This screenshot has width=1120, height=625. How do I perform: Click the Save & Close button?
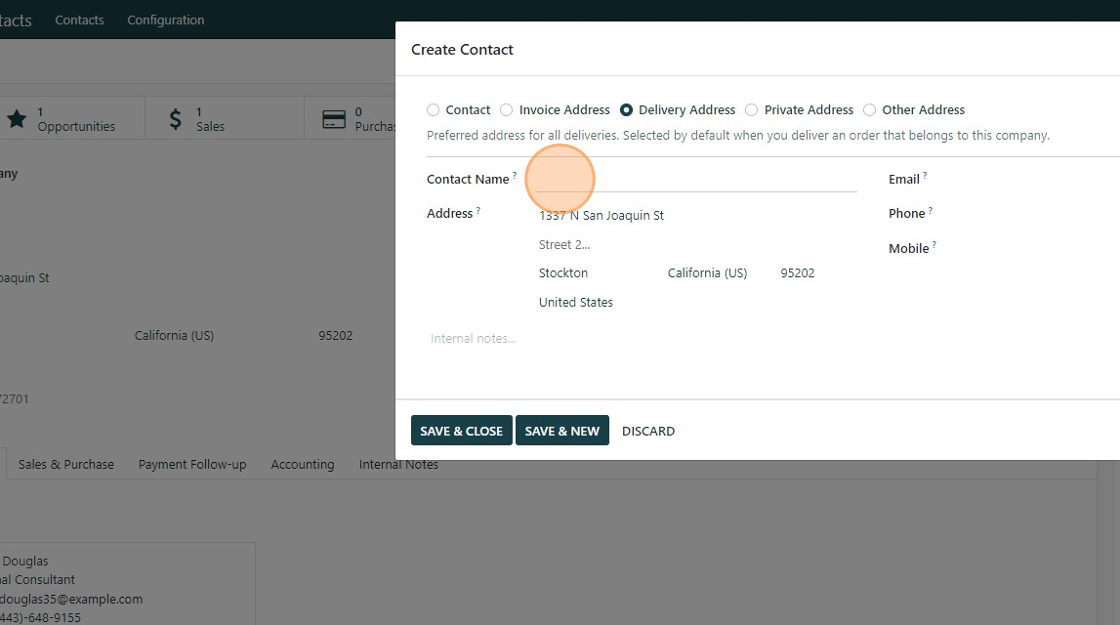(x=461, y=430)
